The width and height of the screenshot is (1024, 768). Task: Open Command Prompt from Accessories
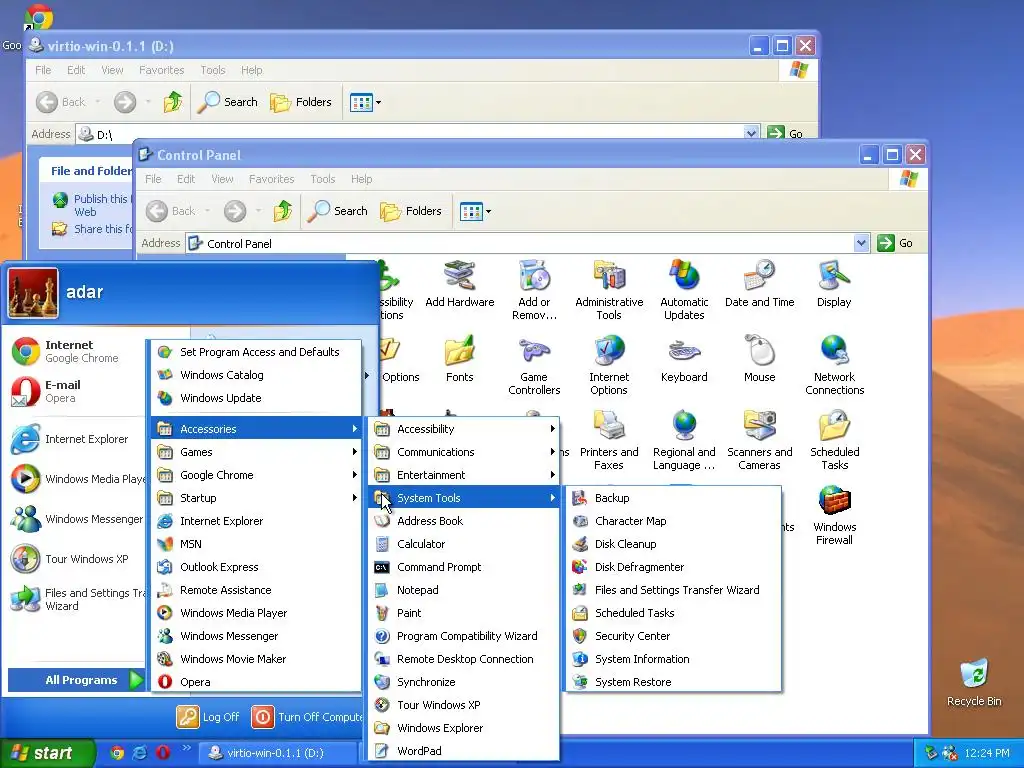click(x=465, y=567)
